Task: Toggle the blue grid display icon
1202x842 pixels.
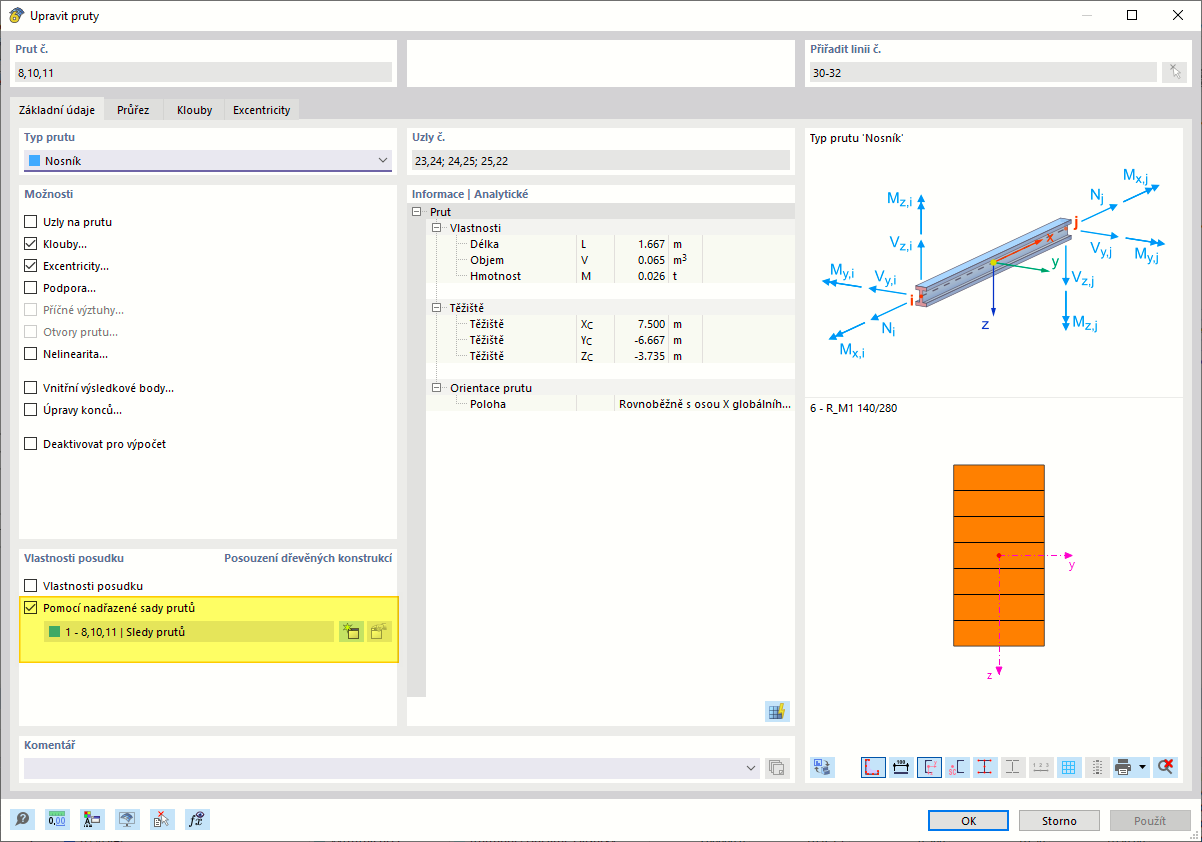Action: click(1069, 767)
